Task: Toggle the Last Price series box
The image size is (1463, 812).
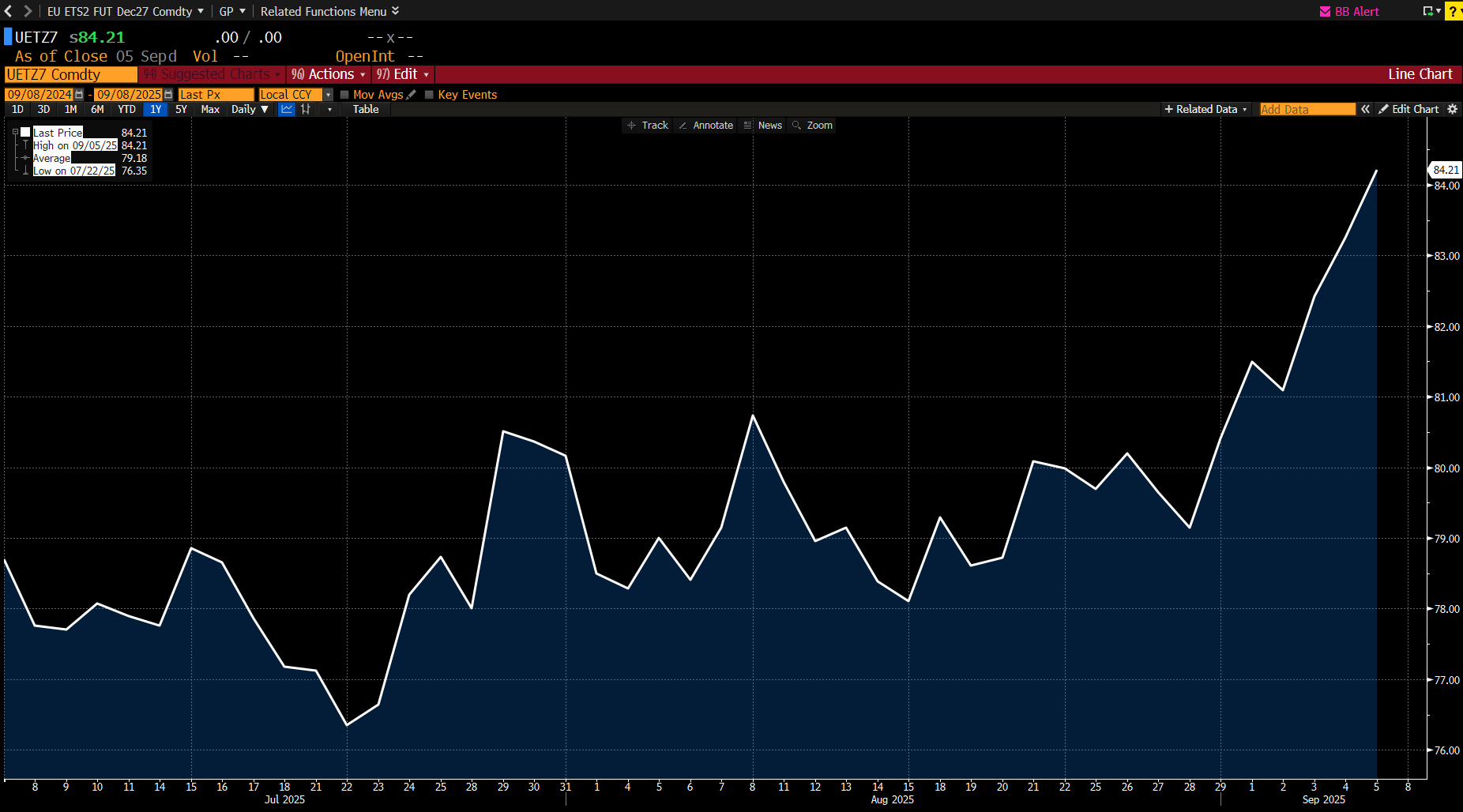Action: pos(25,133)
